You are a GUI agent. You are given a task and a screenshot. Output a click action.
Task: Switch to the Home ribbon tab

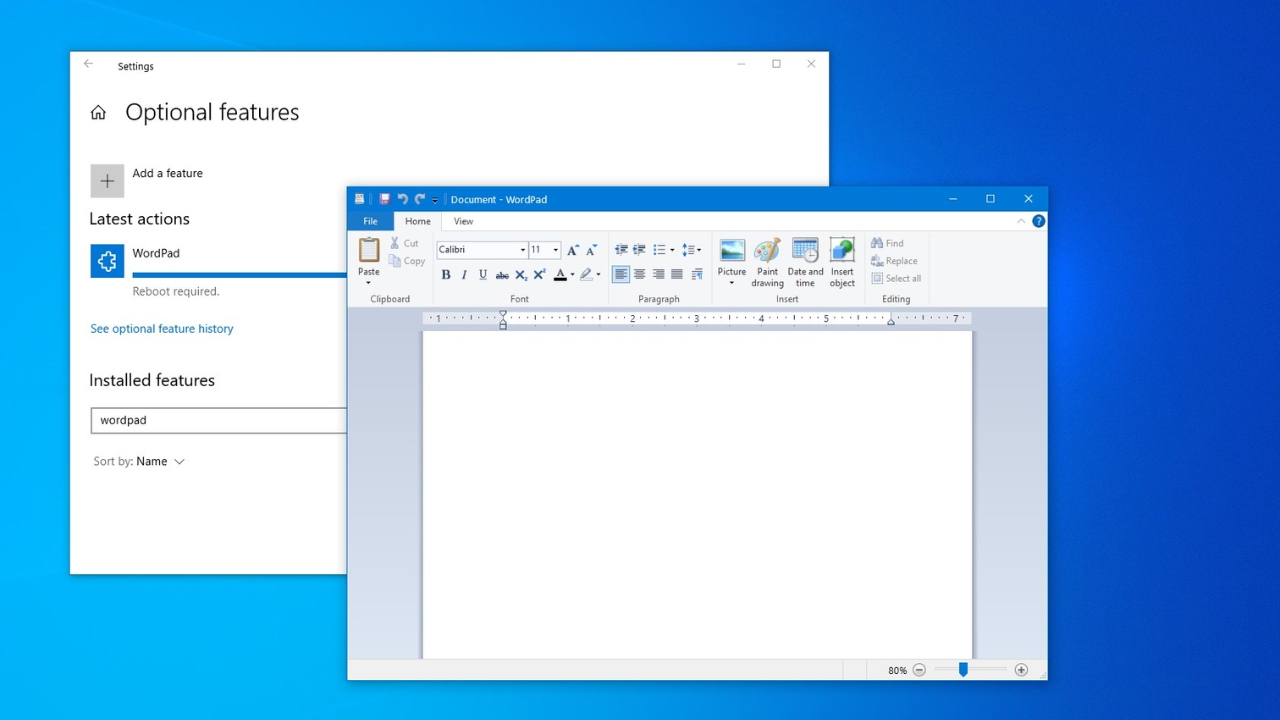tap(418, 221)
